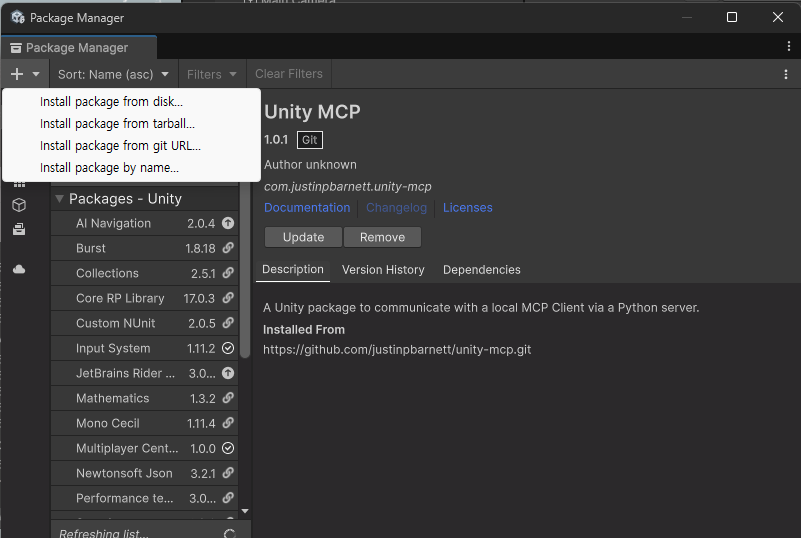Open toolbar kebab menu beside Clear Filters
Screen dimensions: 801x538
786,74
